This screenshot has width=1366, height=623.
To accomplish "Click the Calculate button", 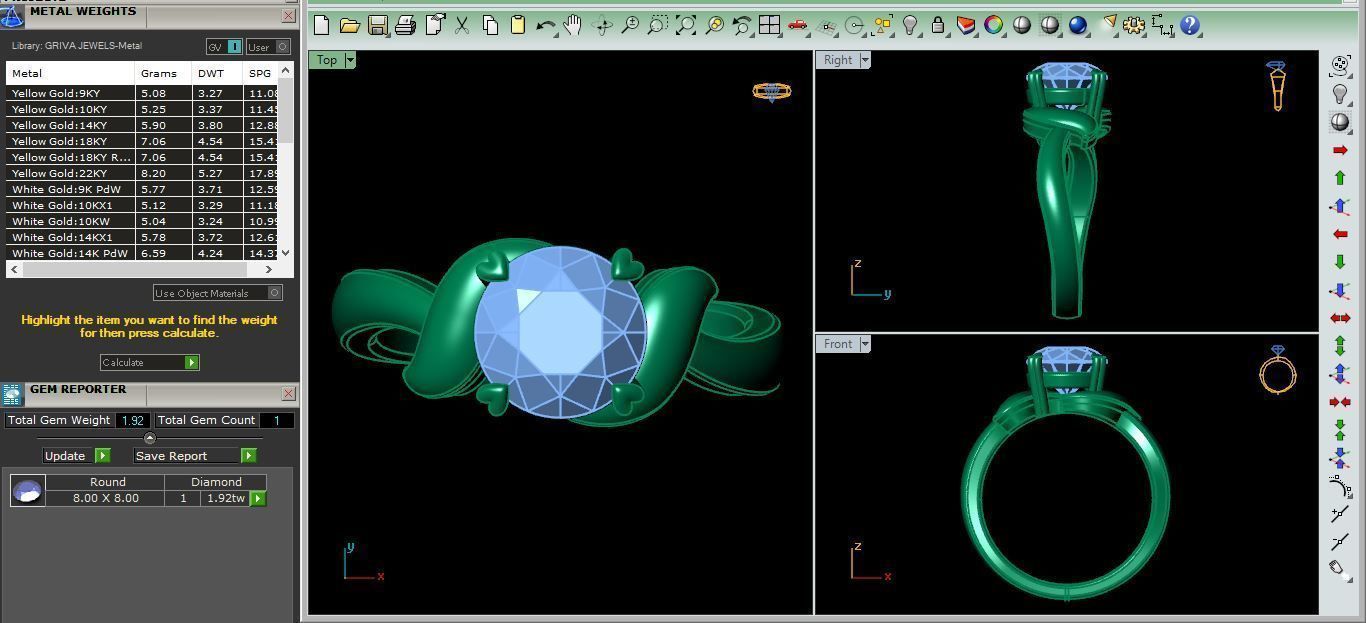I will (150, 362).
